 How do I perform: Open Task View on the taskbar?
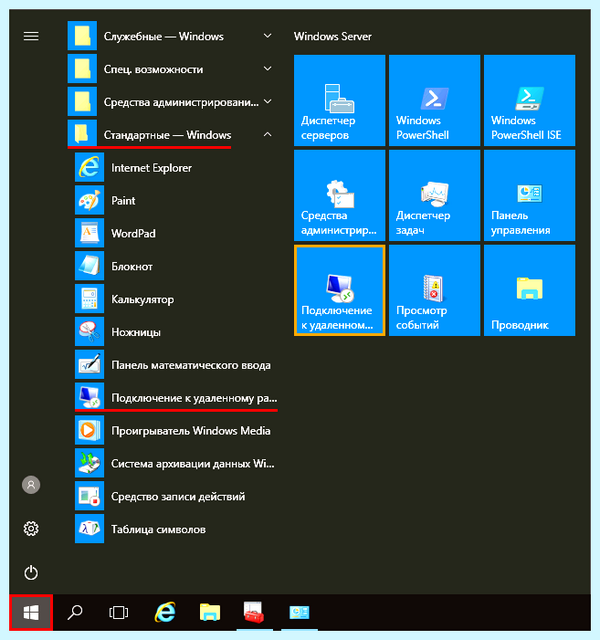[x=119, y=613]
